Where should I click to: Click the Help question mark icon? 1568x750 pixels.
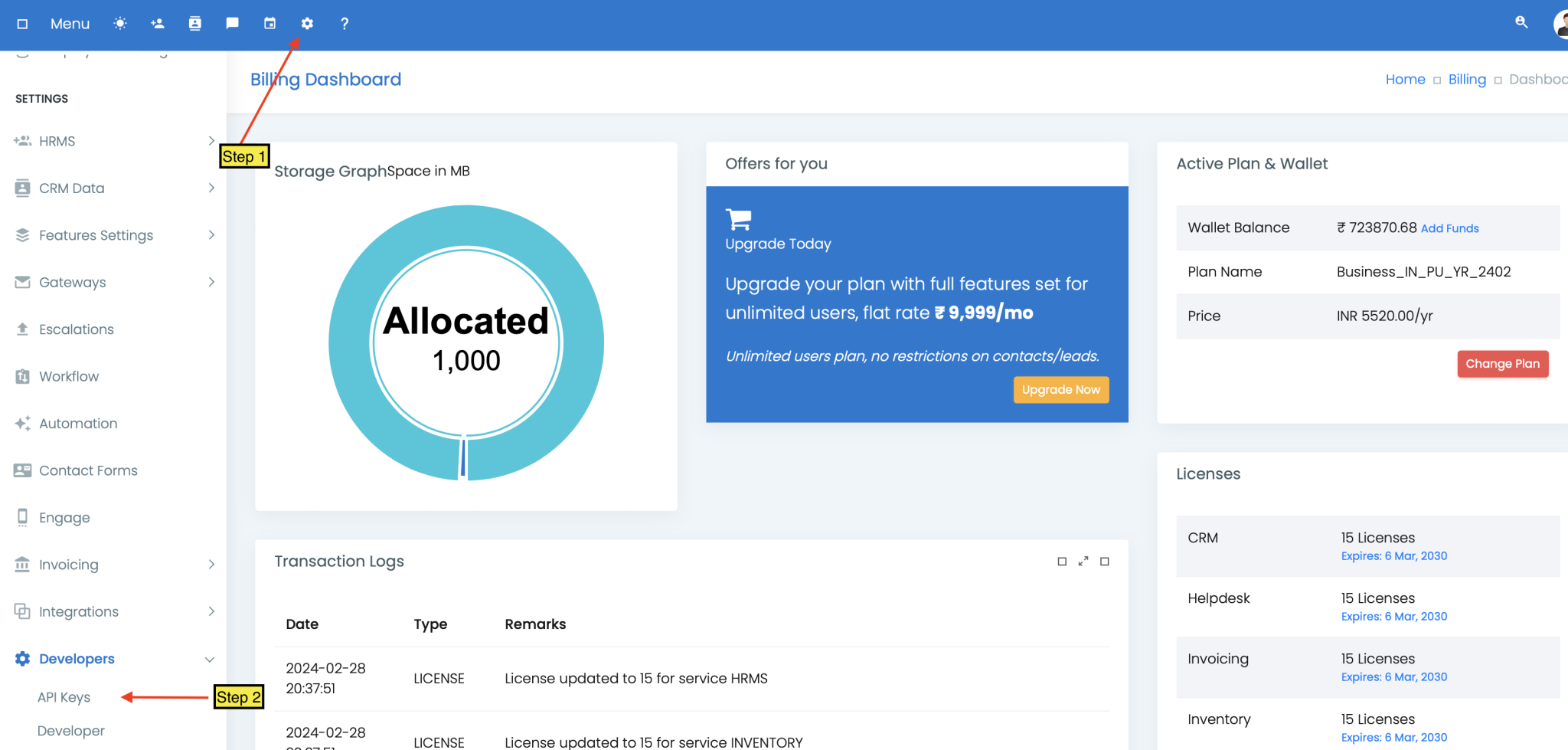click(x=344, y=23)
